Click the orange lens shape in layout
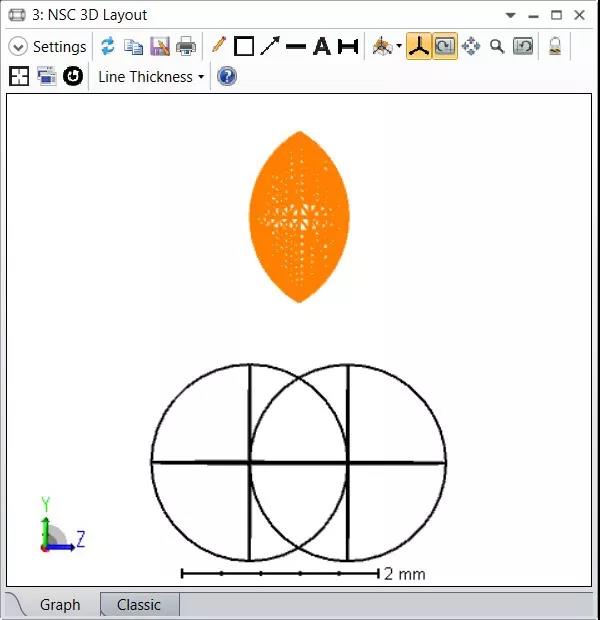The height and width of the screenshot is (620, 600). (x=300, y=216)
